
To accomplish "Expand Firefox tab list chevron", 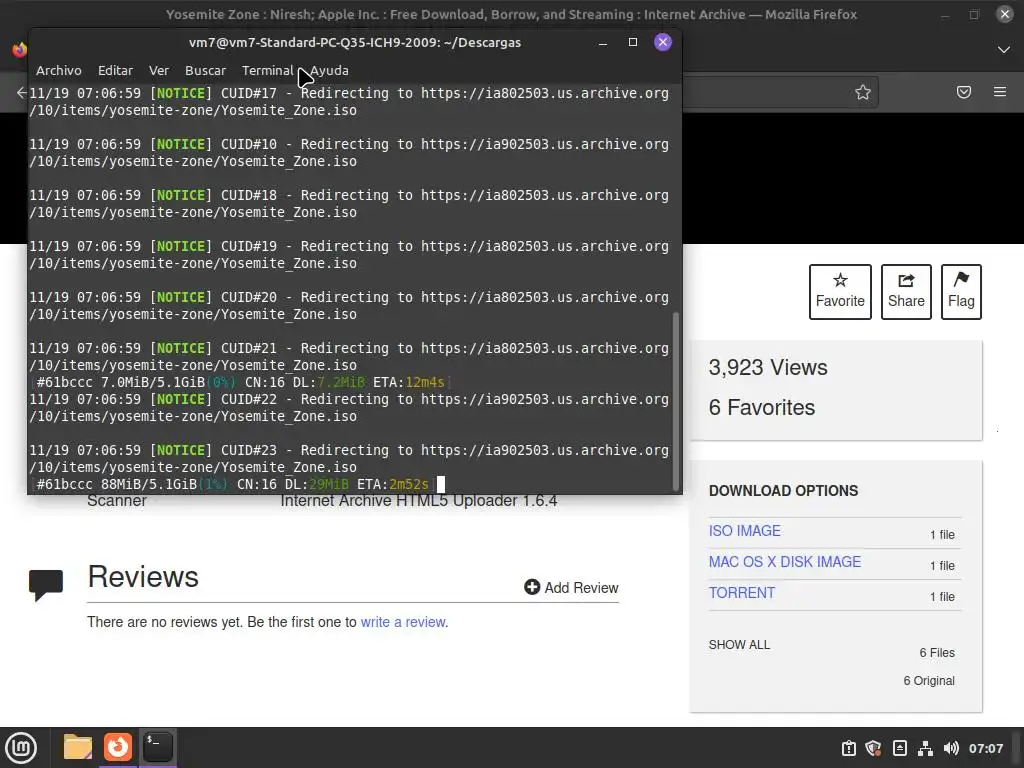I will coord(1004,50).
